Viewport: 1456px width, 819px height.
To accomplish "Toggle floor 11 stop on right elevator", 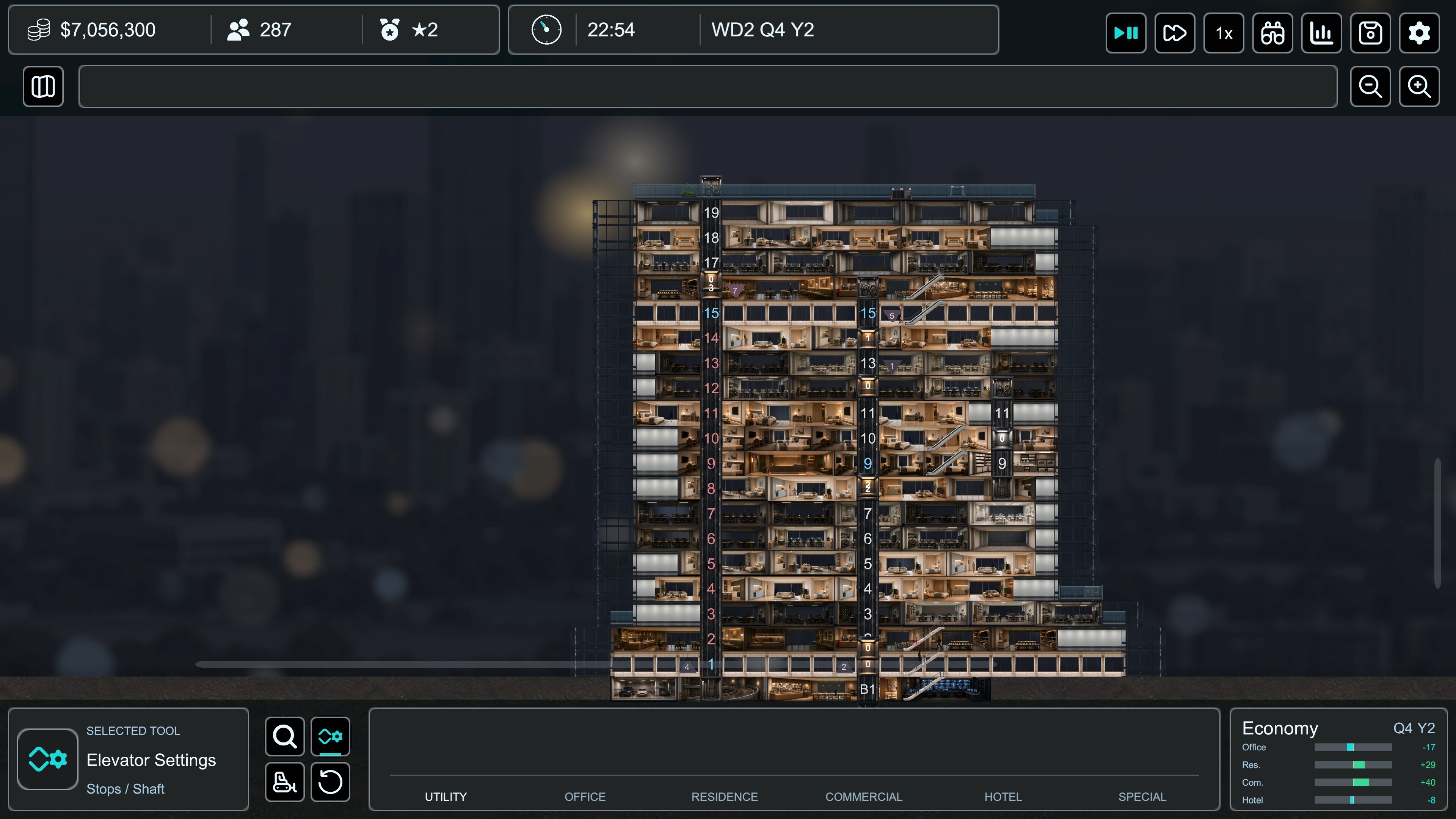I will [1001, 413].
